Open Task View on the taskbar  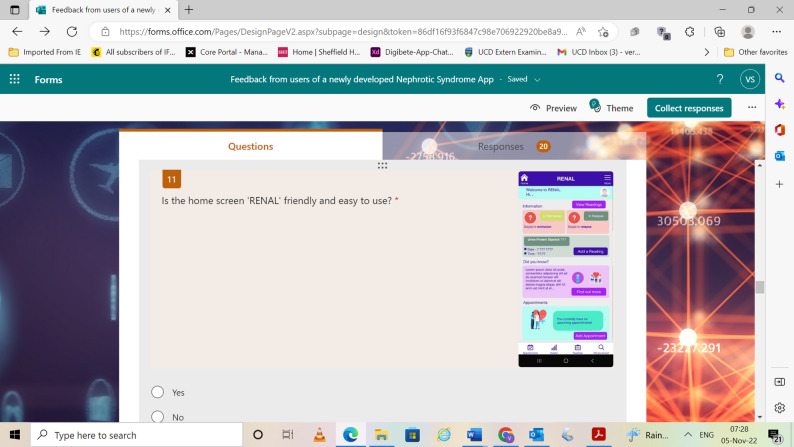(x=288, y=434)
